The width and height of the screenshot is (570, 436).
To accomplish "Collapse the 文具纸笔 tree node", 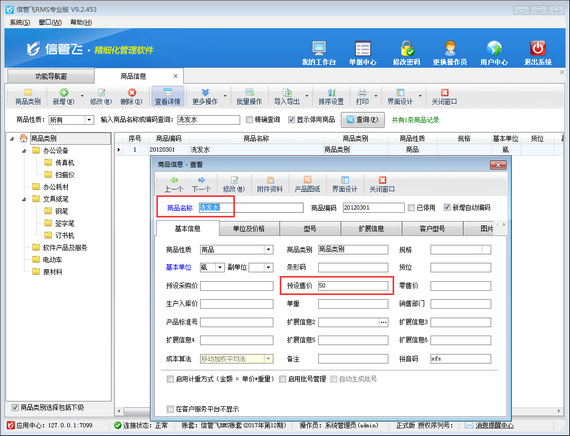I will tap(24, 199).
